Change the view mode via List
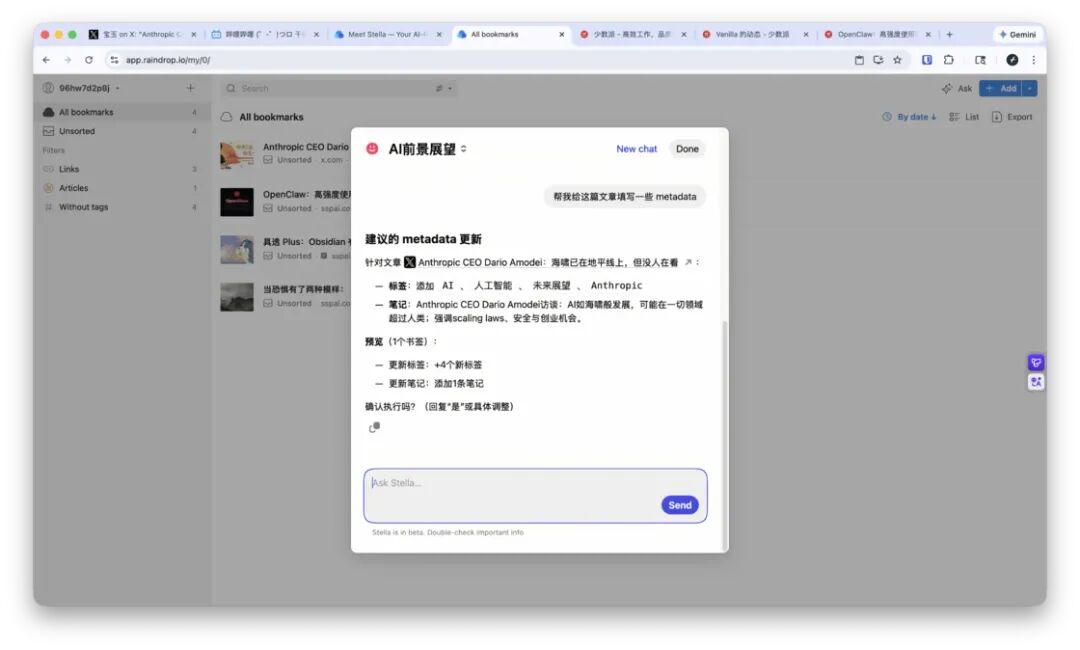Image resolution: width=1080 pixels, height=650 pixels. click(964, 117)
